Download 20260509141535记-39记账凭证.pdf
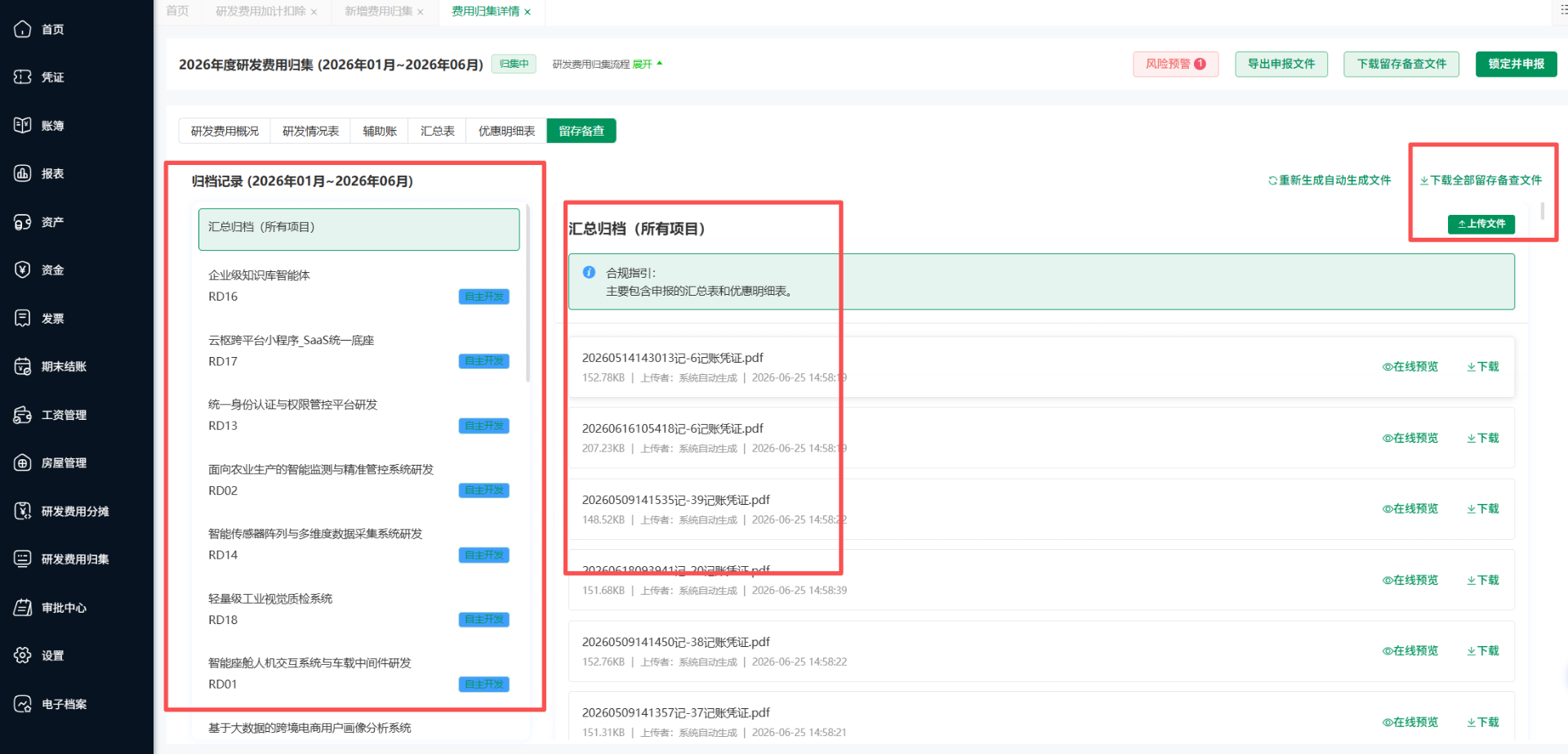The image size is (1568, 754). 1482,508
